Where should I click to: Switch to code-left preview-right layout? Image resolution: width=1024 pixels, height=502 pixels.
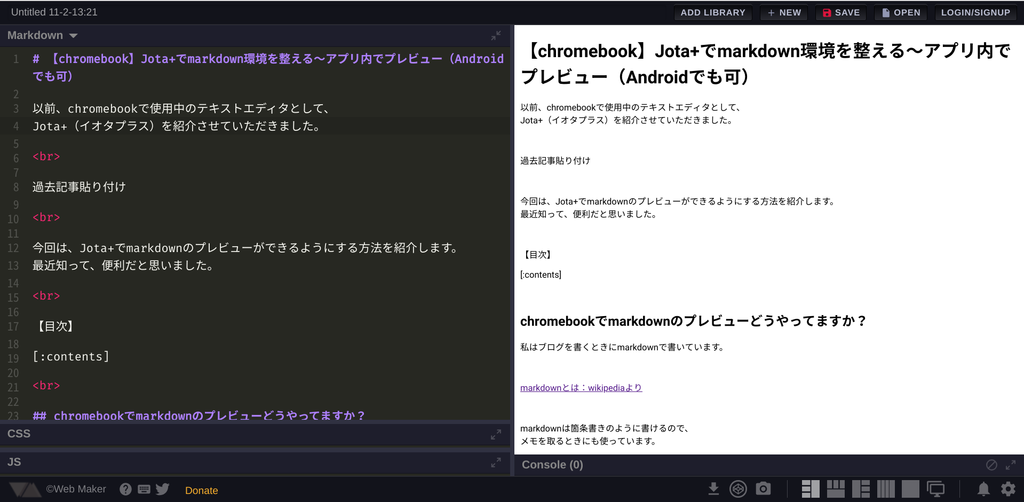[810, 488]
